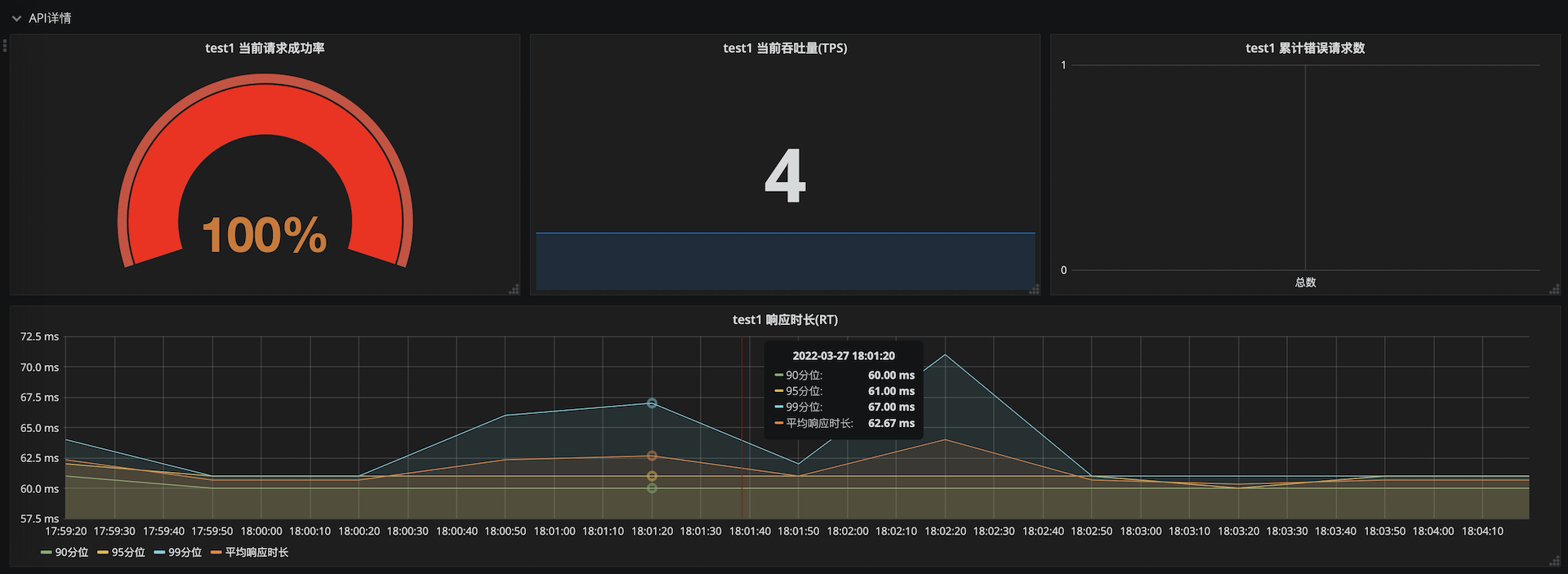Click the 17:59:20 time axis label
1568x574 pixels.
click(66, 532)
